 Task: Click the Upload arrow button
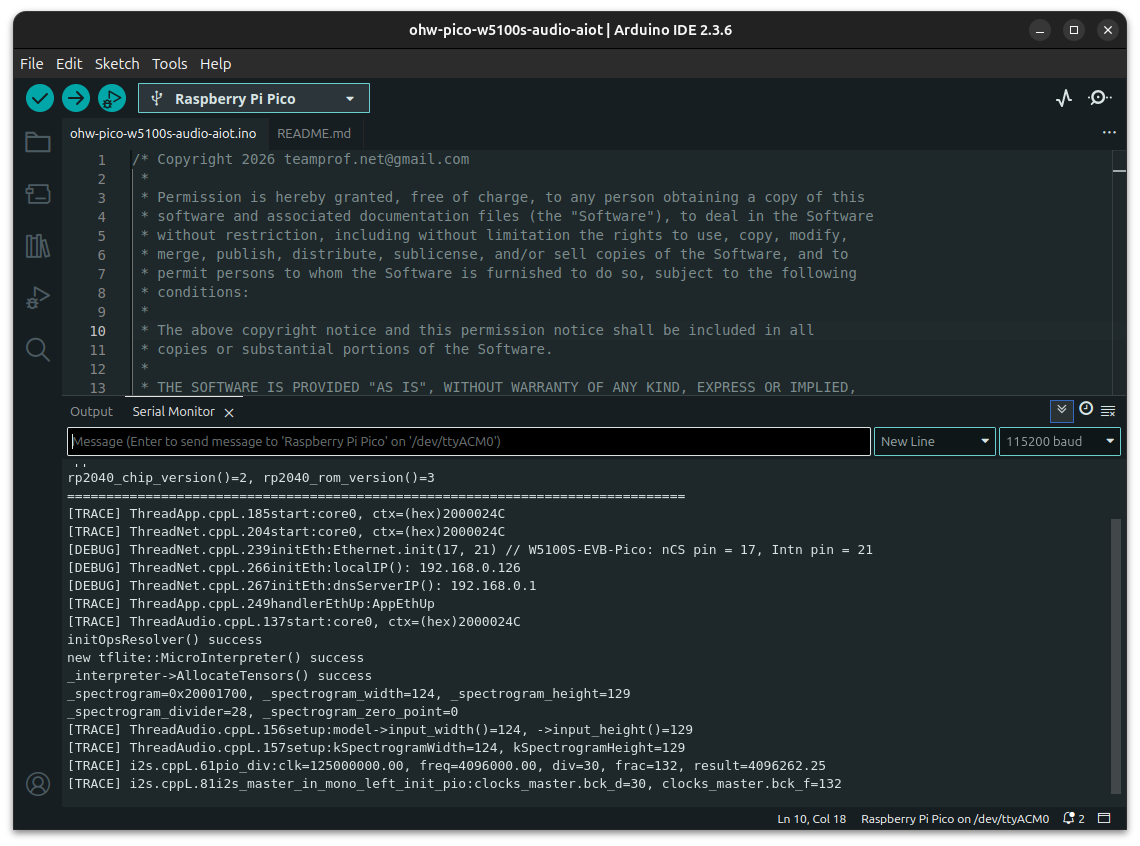click(x=76, y=98)
